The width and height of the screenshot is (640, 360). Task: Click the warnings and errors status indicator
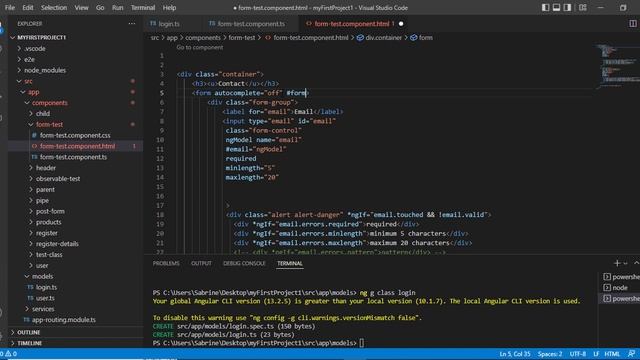(9, 354)
